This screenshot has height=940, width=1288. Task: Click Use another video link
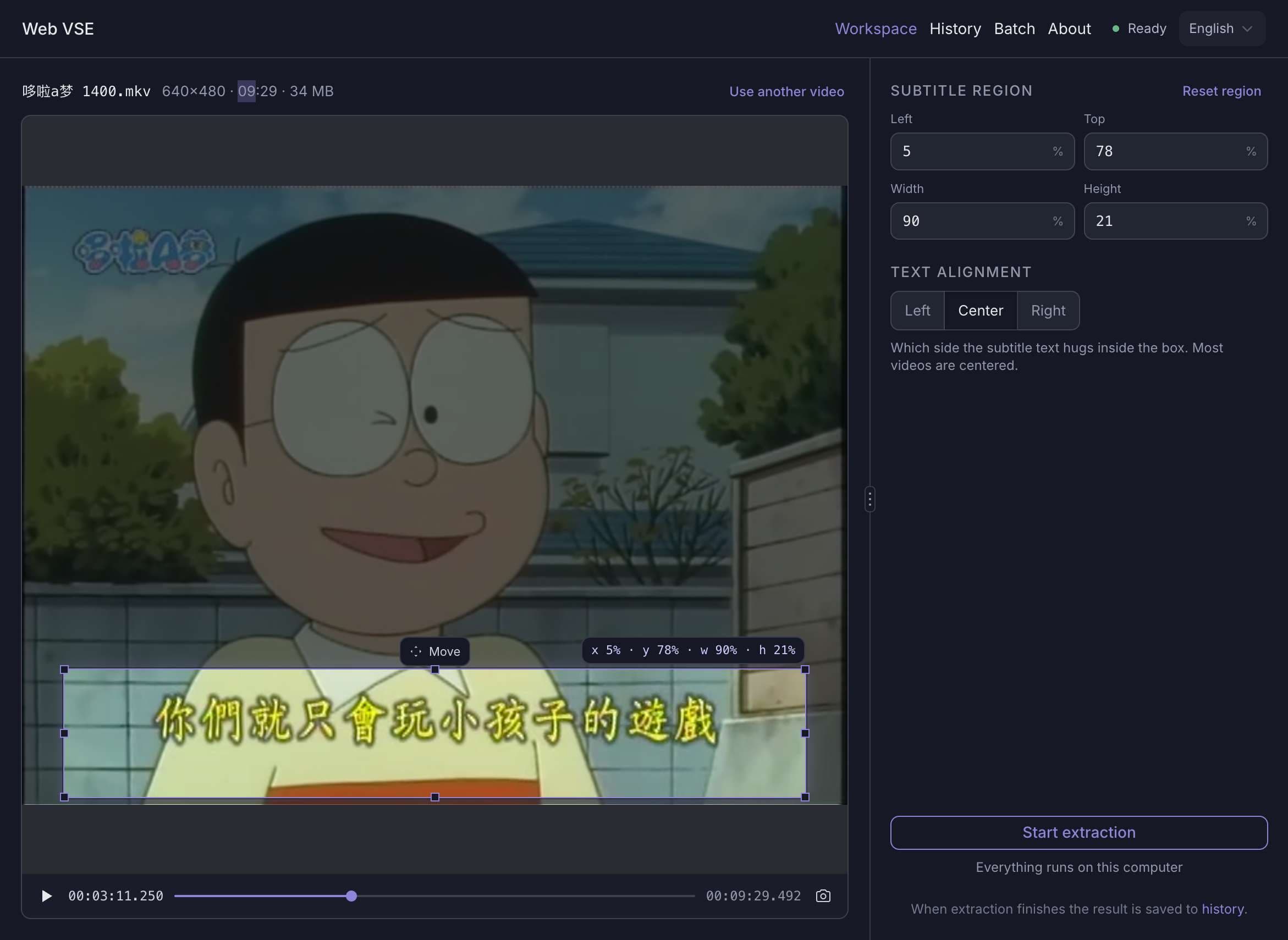[786, 92]
